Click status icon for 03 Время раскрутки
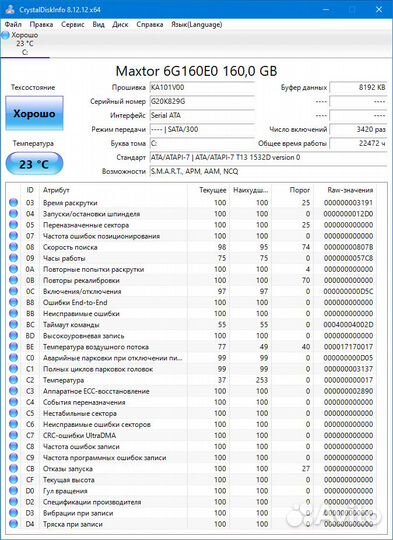The image size is (393, 540). tap(13, 202)
